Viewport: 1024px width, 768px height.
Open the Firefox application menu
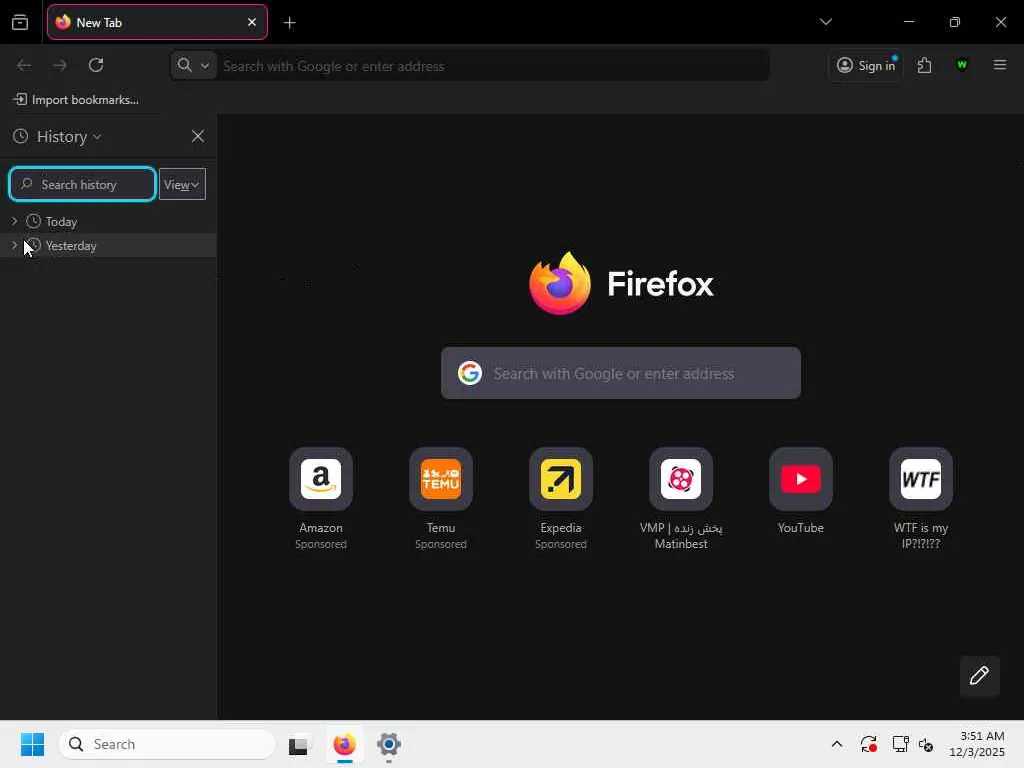[x=1000, y=65]
